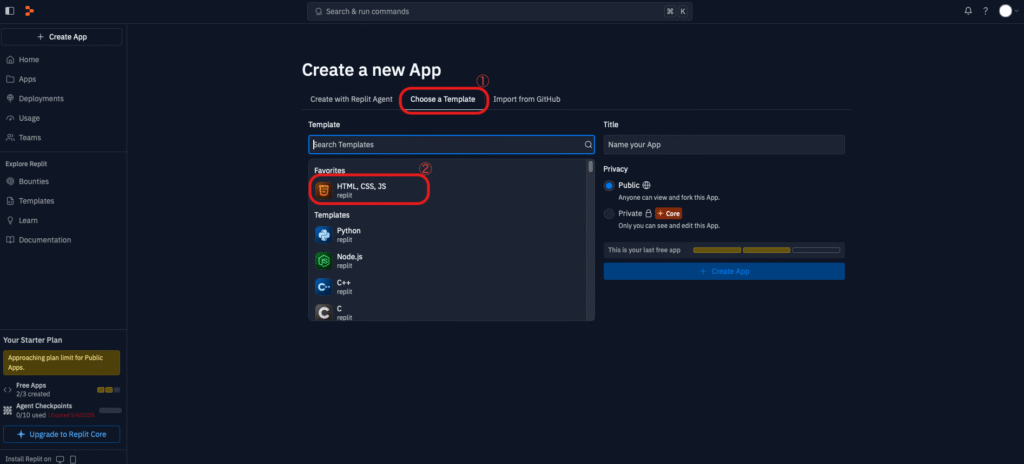Select the Python template row
Viewport: 1024px width, 464px height.
click(449, 235)
